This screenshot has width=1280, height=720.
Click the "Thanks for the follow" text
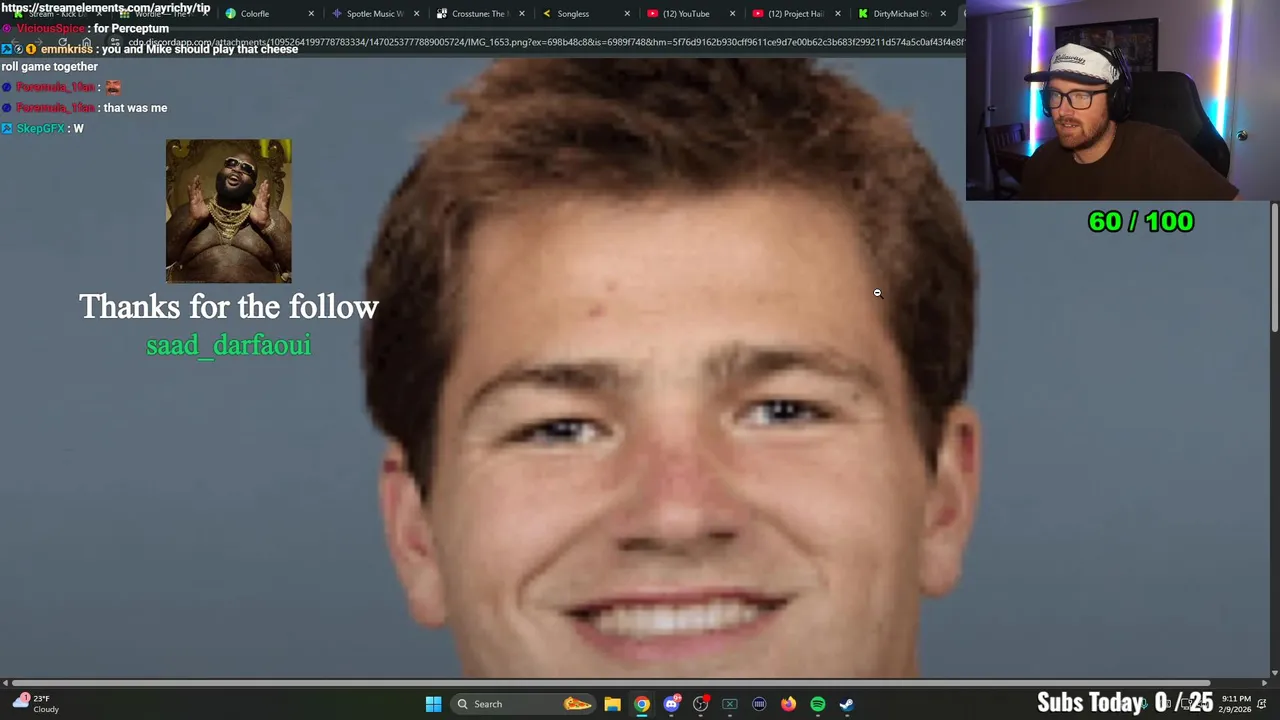pyautogui.click(x=229, y=306)
